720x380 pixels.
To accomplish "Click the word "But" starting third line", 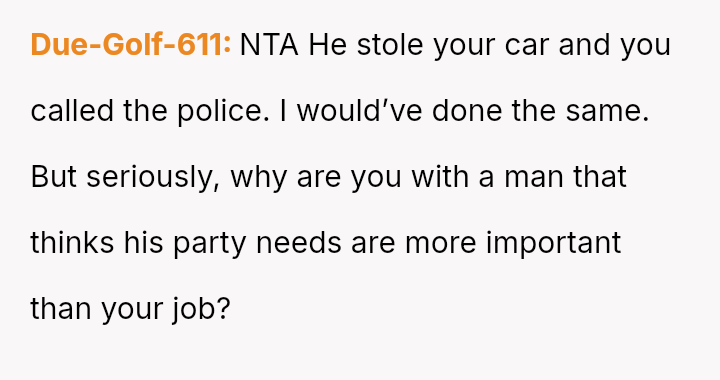I will point(53,177).
